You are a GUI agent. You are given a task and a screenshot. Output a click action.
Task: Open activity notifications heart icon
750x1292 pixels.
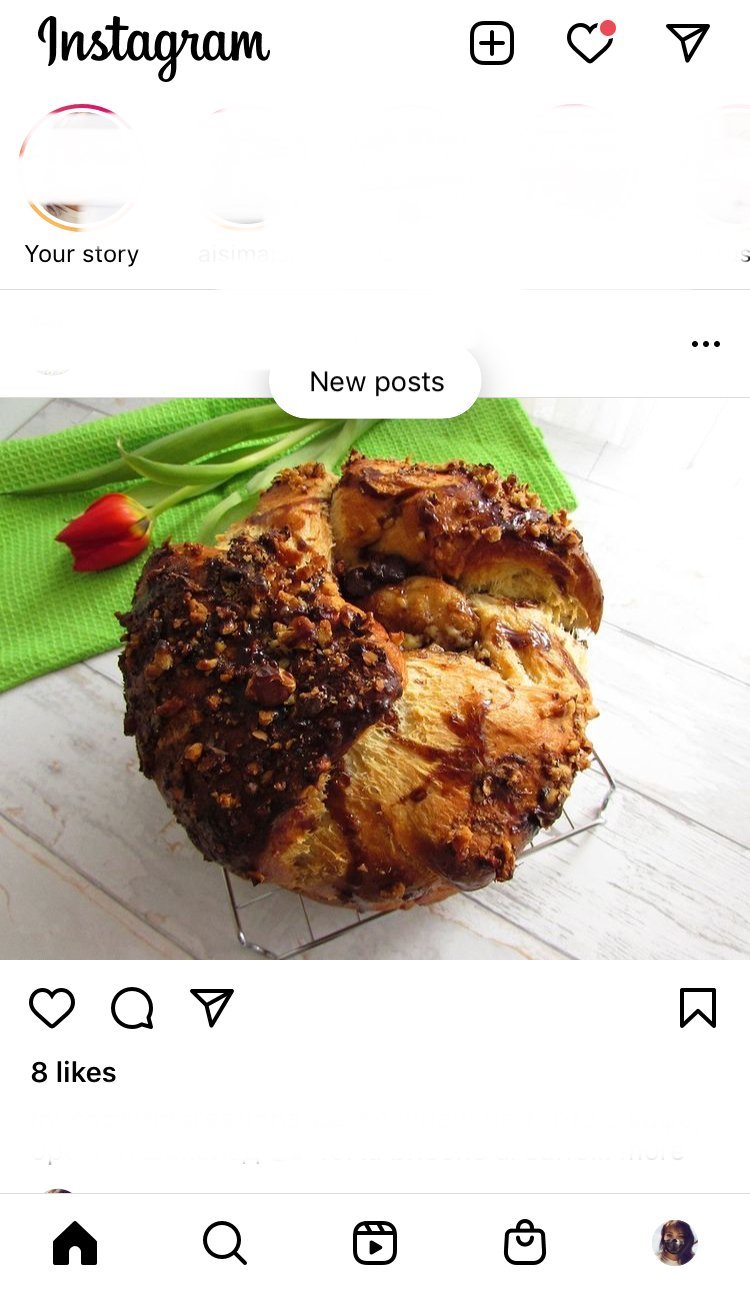[x=590, y=42]
